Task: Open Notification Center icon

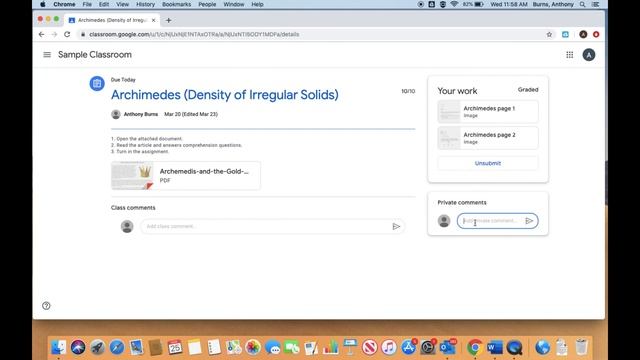Action: 596,4
